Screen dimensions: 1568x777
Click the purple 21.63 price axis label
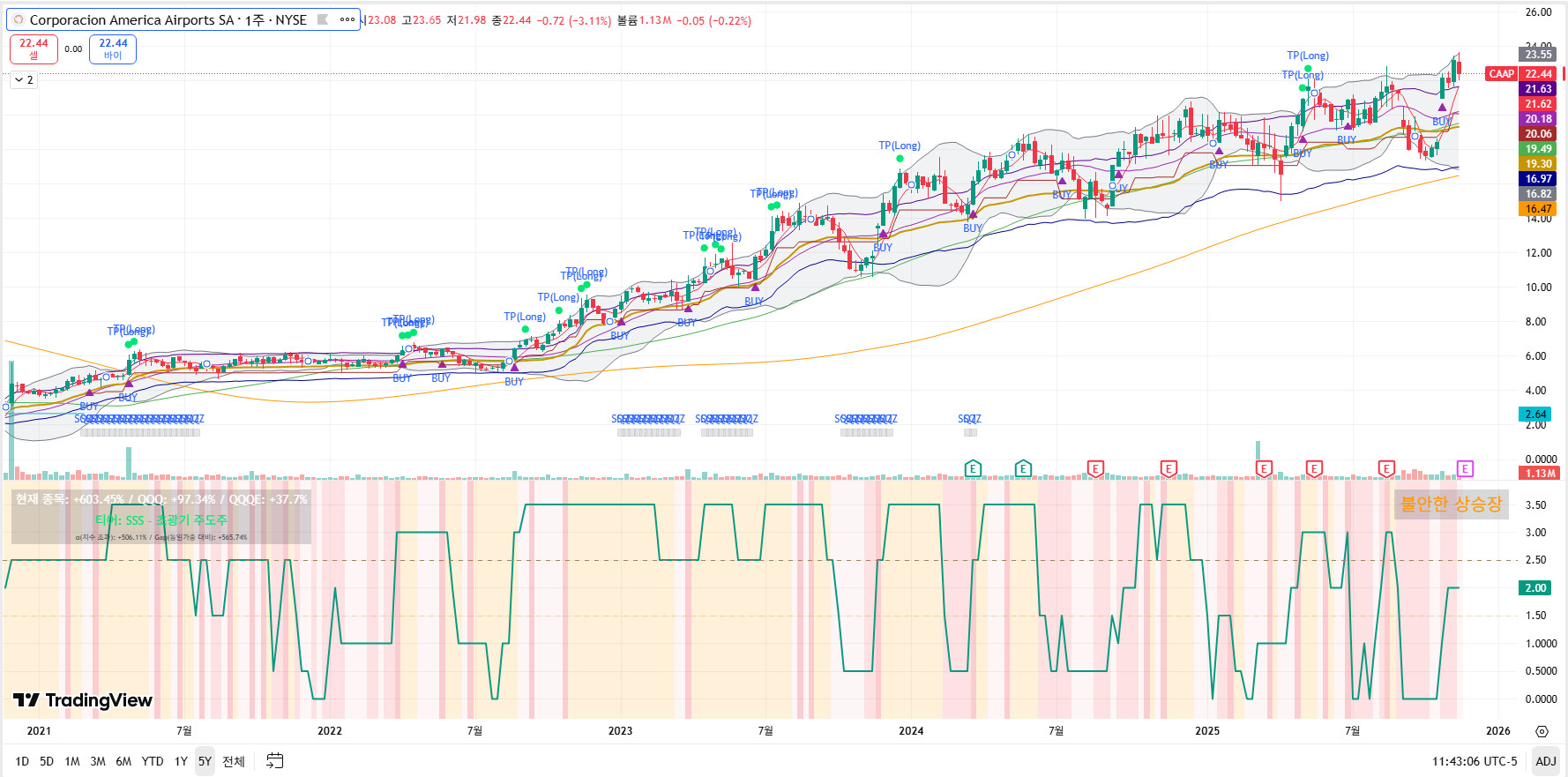tap(1538, 89)
